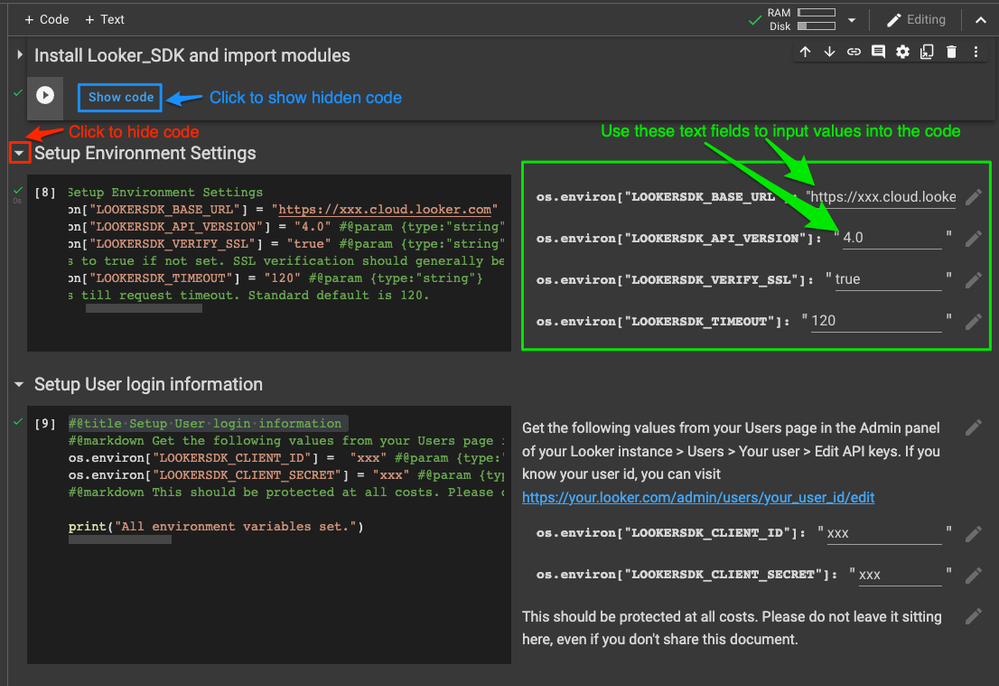This screenshot has width=999, height=686.
Task: Edit the LOOKERSDK_API_VERSION field
Action: (x=891, y=238)
